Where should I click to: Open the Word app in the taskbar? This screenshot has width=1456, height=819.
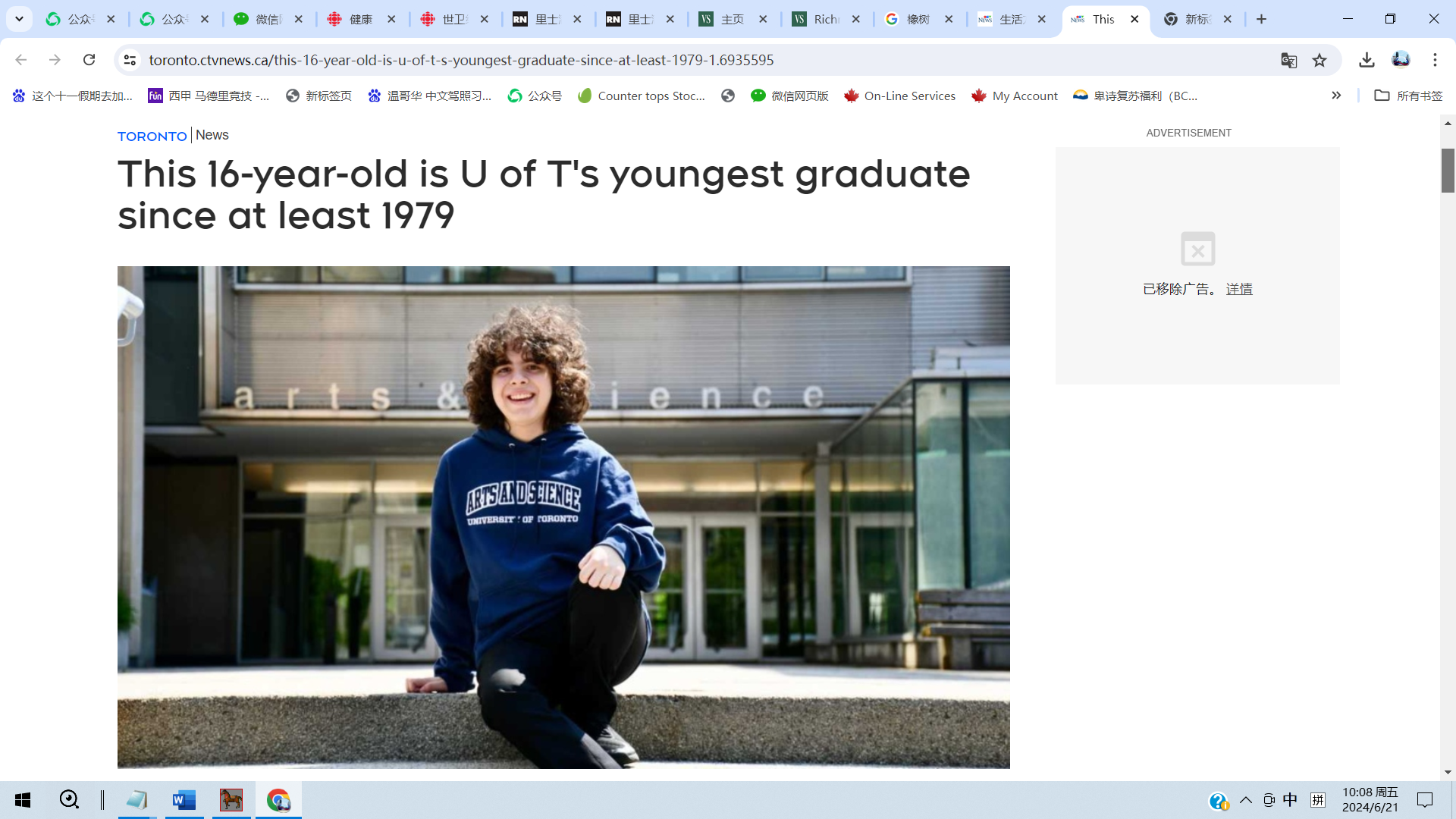184,800
